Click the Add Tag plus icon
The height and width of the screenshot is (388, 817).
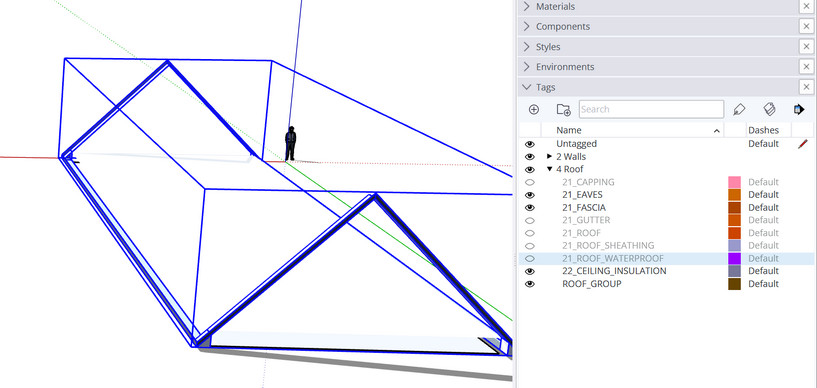[x=534, y=109]
